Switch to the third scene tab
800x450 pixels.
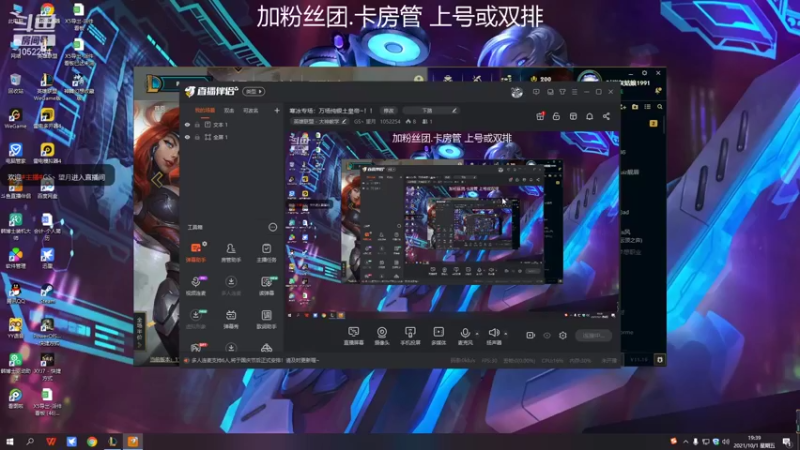[251, 111]
